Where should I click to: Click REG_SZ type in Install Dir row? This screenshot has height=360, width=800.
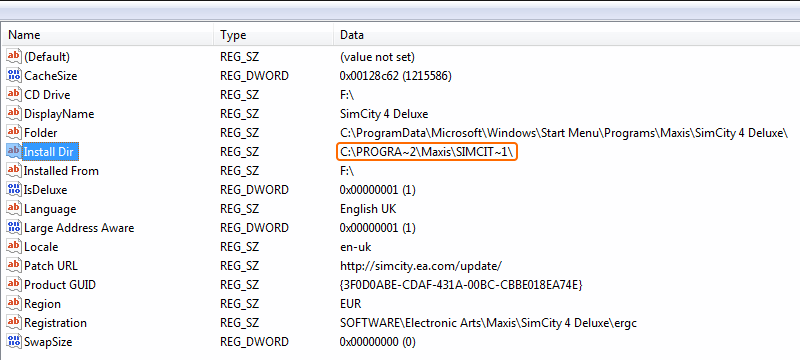[x=239, y=152]
